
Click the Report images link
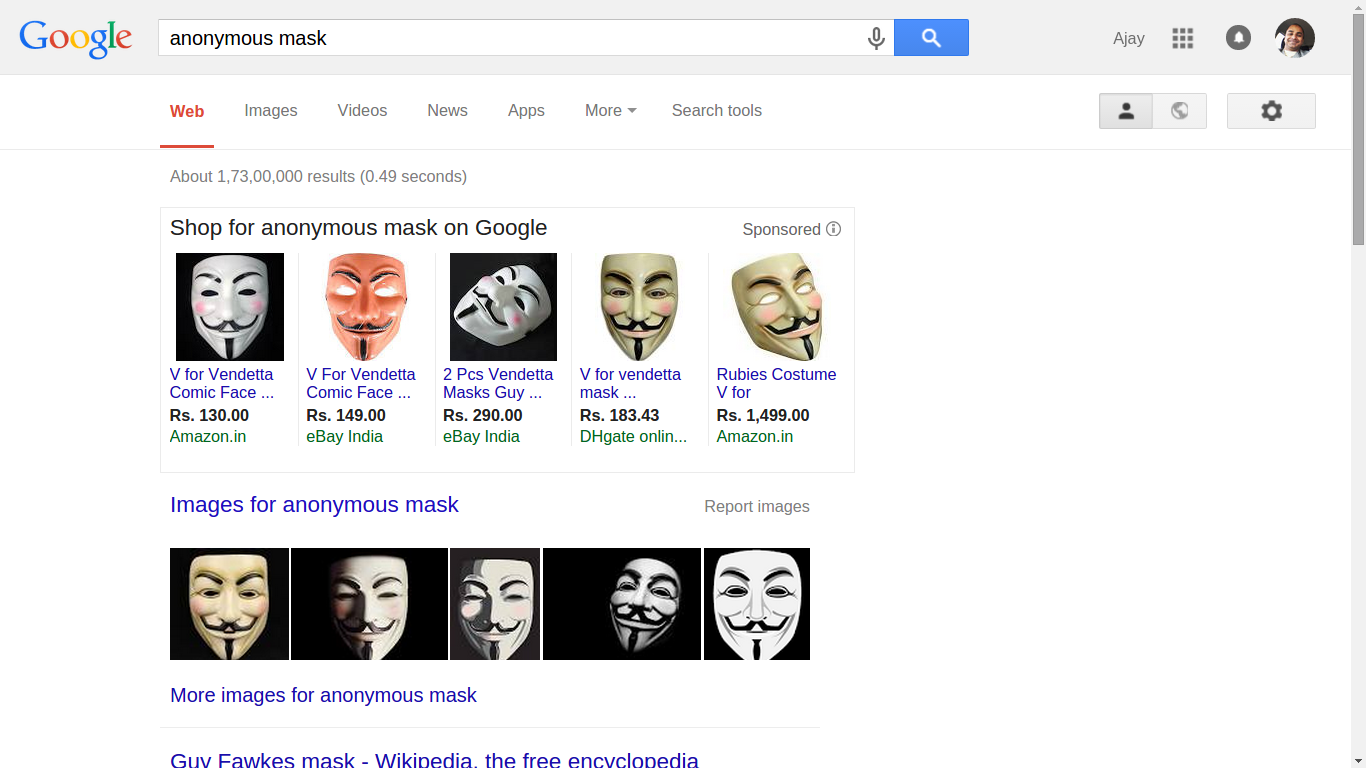pyautogui.click(x=757, y=507)
